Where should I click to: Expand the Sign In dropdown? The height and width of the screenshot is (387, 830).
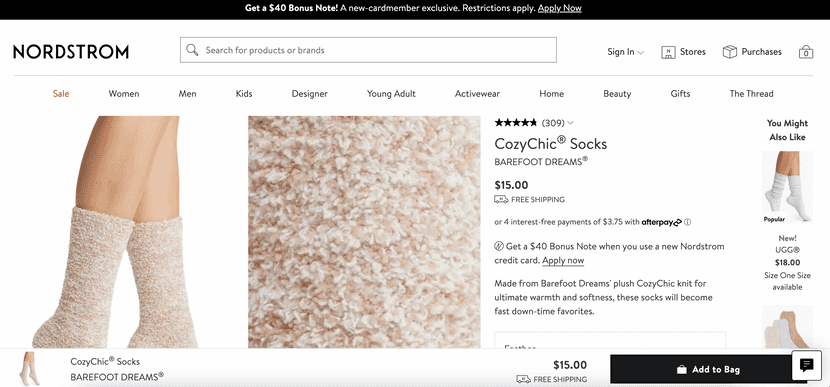[x=625, y=52]
